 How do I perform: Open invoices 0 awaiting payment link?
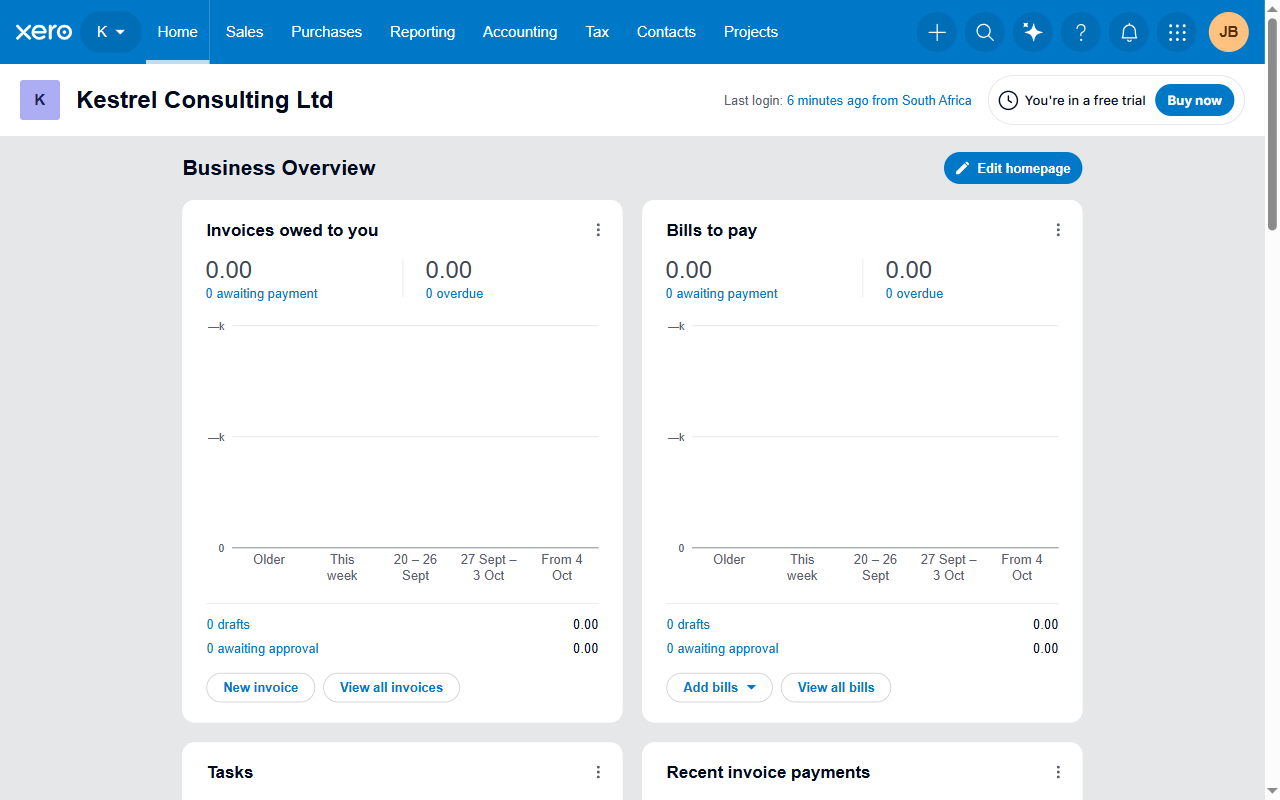click(262, 294)
